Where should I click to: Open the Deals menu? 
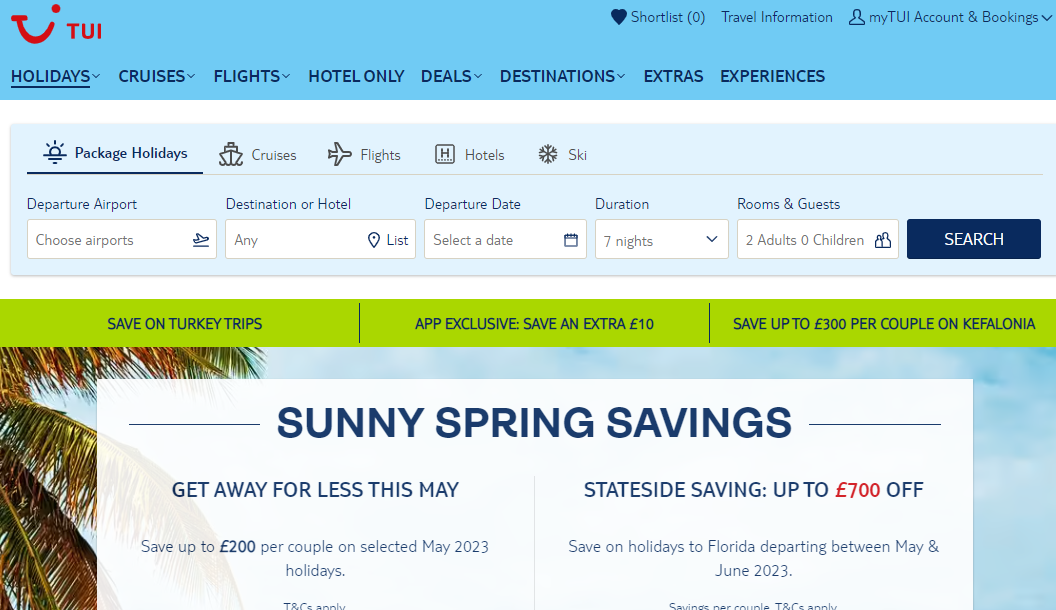click(451, 76)
